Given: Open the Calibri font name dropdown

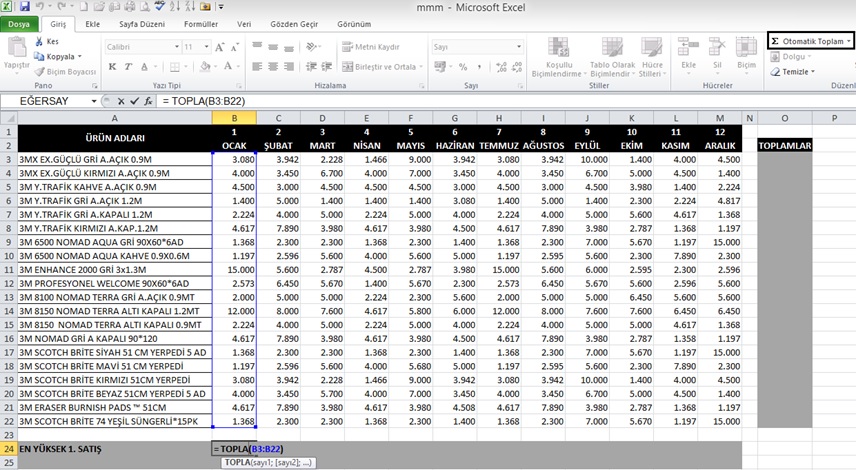Looking at the screenshot, I should coord(177,47).
